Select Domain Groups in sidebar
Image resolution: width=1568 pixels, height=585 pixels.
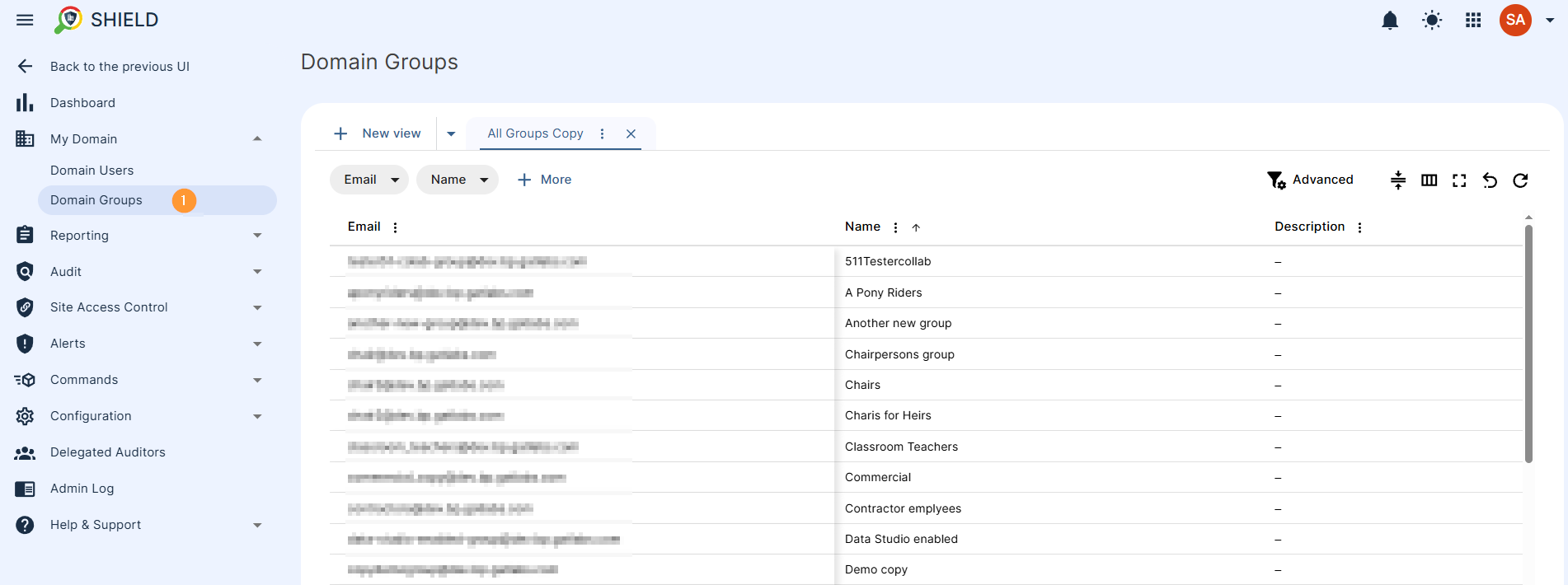click(x=157, y=200)
